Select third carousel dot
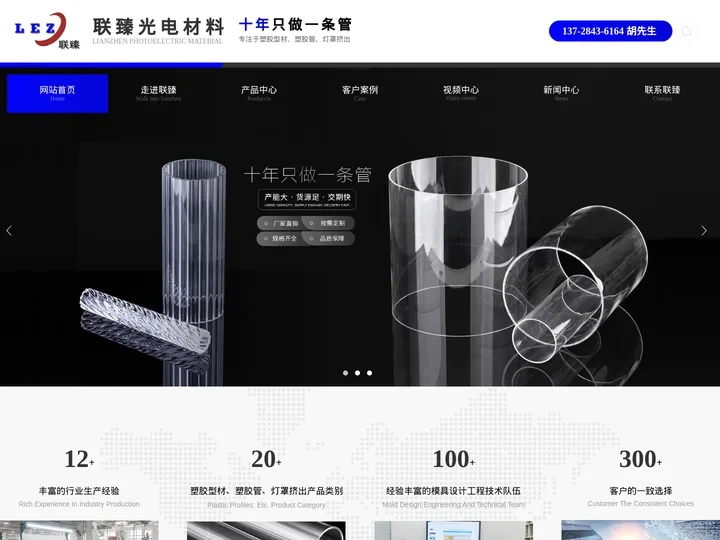This screenshot has height=540, width=720. (369, 373)
